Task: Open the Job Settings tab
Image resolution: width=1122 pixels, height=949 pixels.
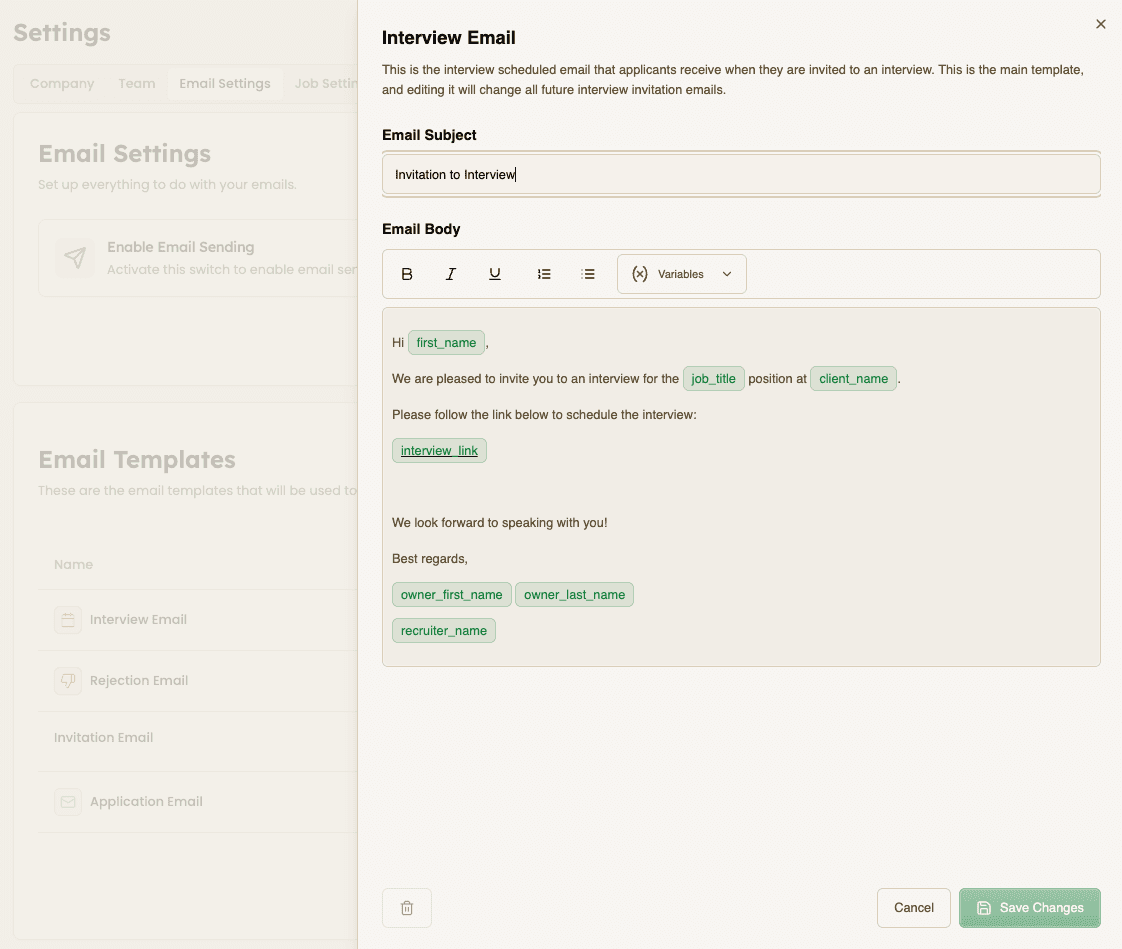Action: pos(326,84)
